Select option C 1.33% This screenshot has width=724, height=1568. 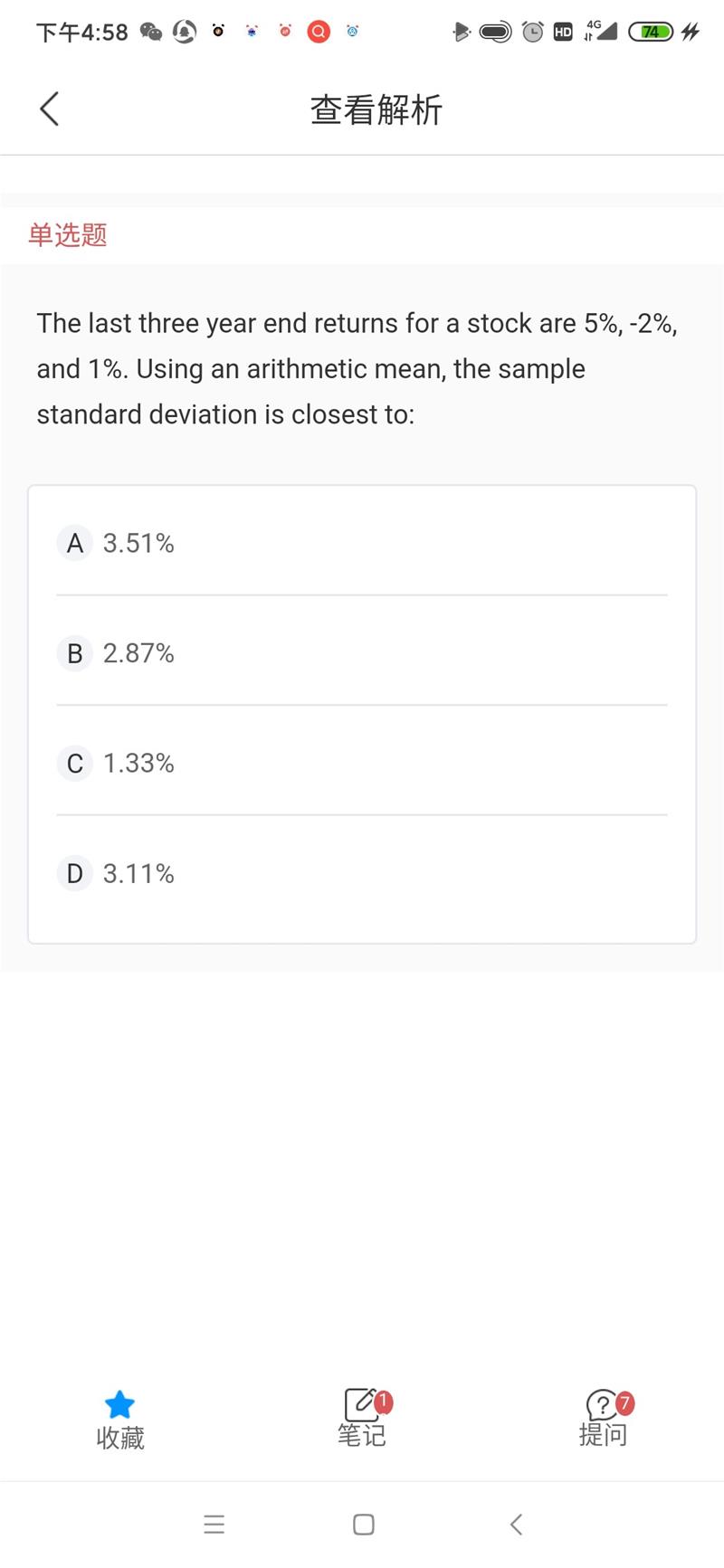(x=362, y=764)
